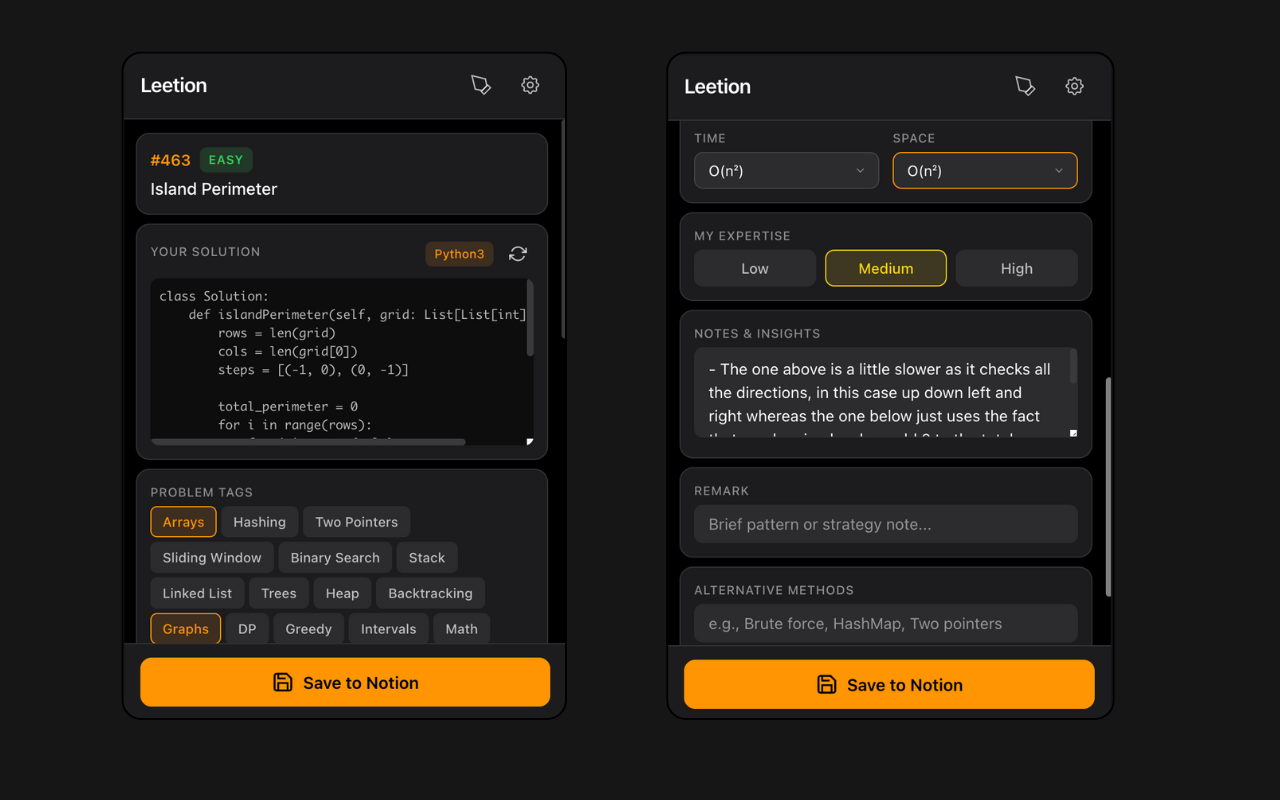
Task: Select the Binary Search tag
Action: tap(335, 558)
